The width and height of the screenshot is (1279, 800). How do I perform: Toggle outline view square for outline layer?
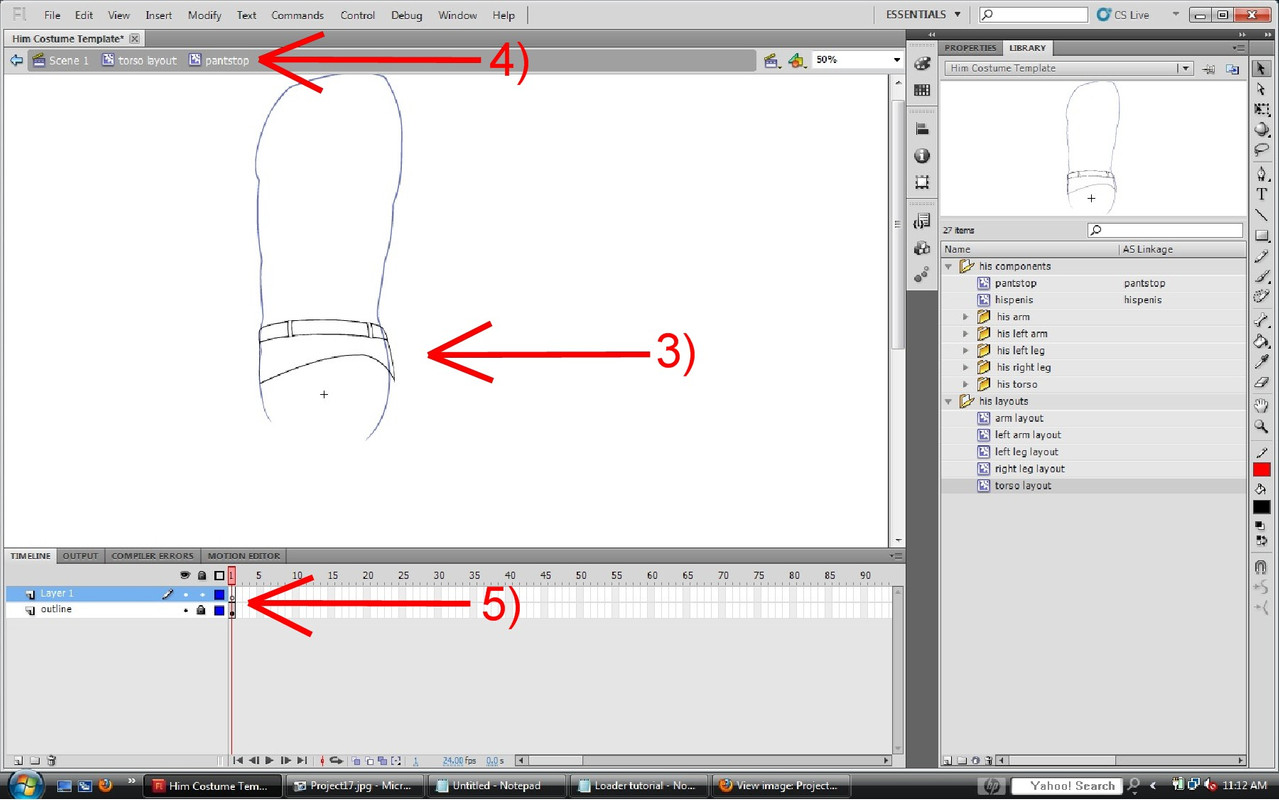(x=219, y=610)
